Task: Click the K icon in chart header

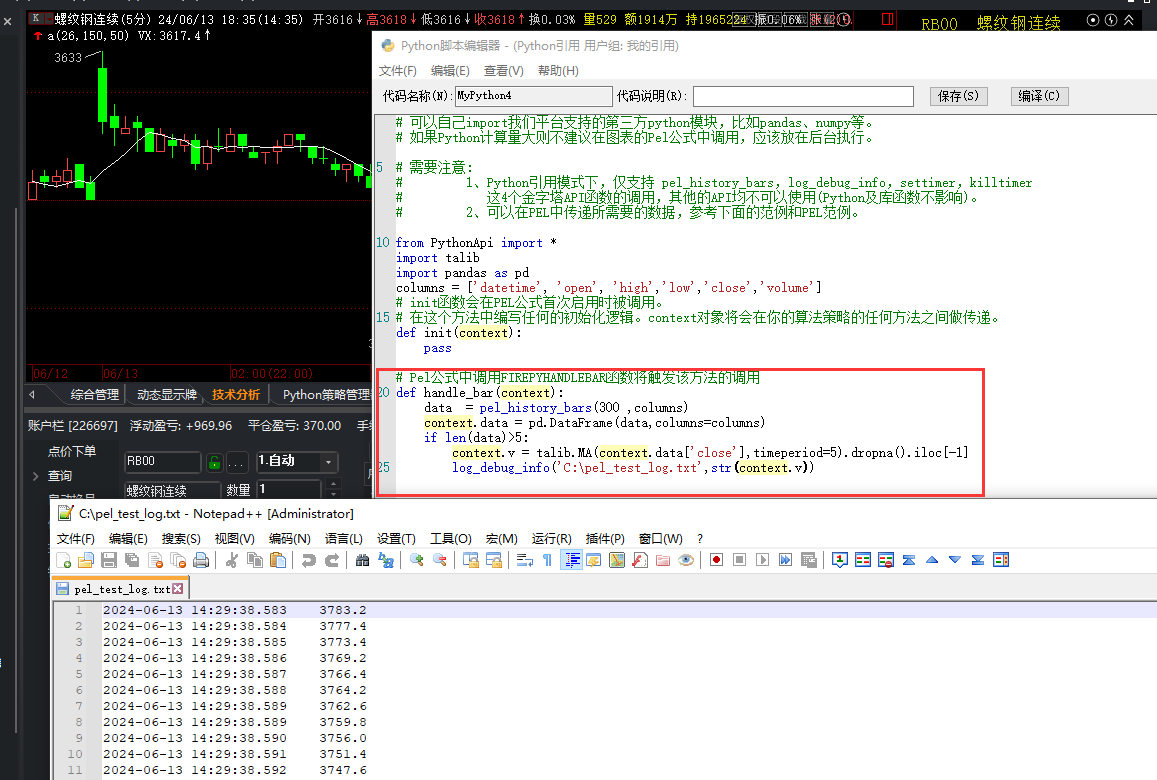Action: coord(35,18)
